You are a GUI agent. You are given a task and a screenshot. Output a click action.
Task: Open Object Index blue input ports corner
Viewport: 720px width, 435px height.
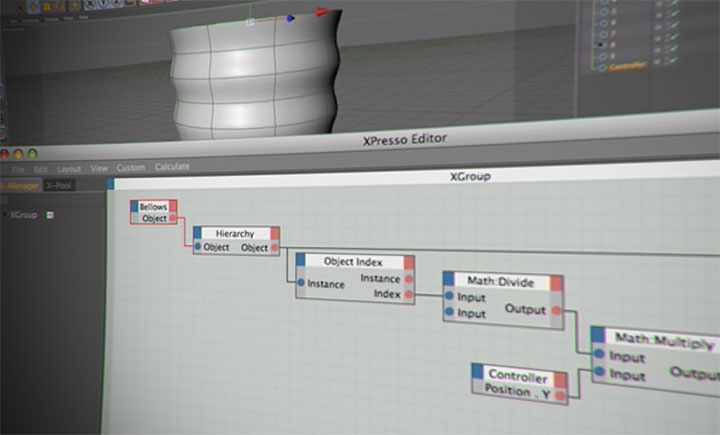coord(300,260)
